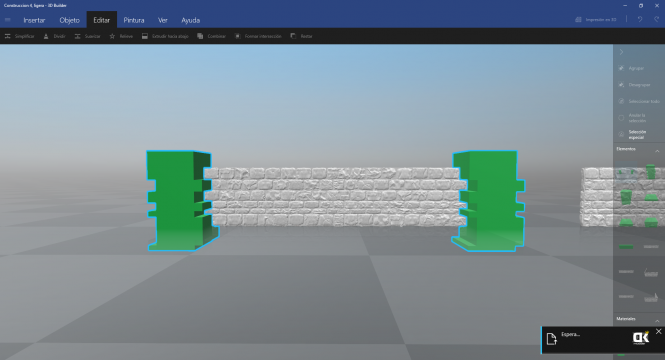Viewport: 665px width, 360px height.
Task: Choose the Dividir tool
Action: (54, 36)
